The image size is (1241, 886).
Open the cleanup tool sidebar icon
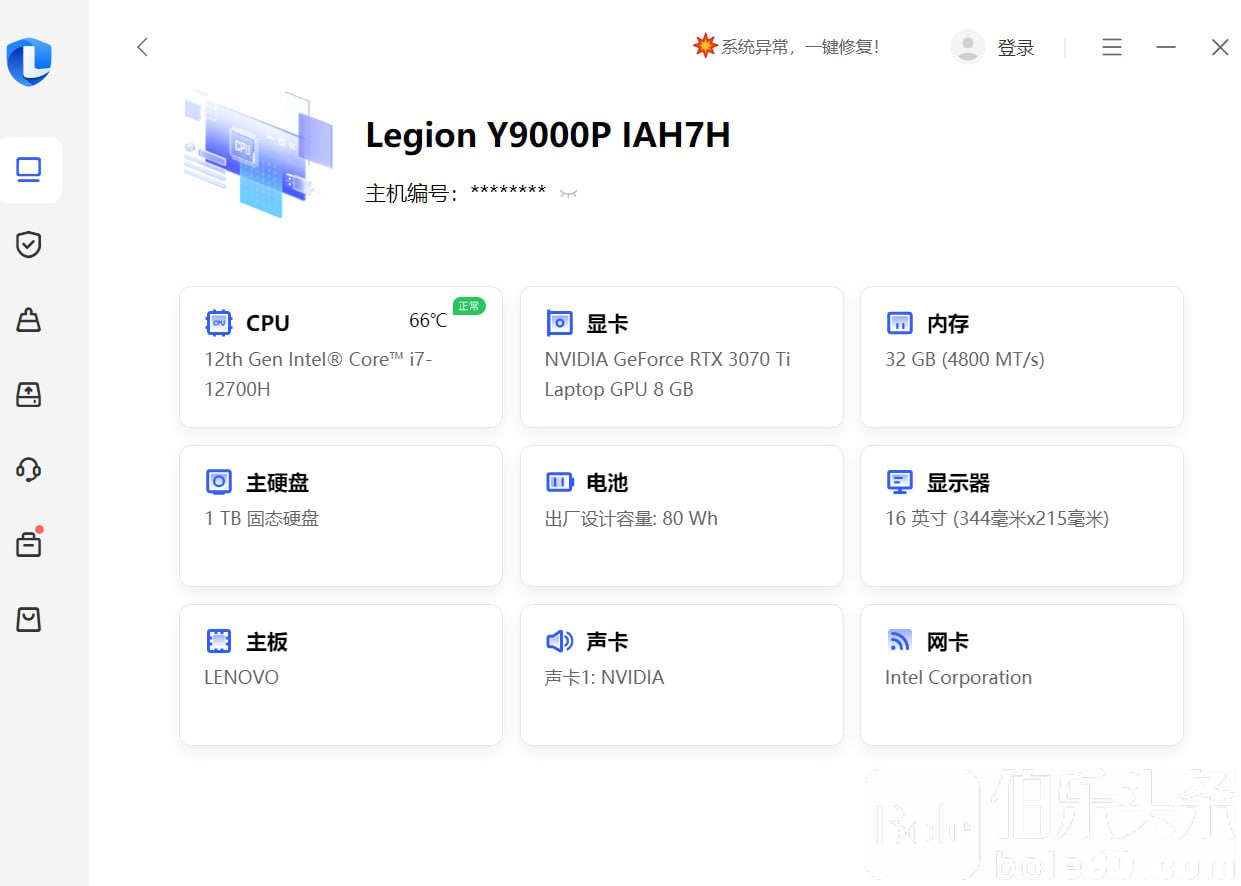tap(29, 320)
